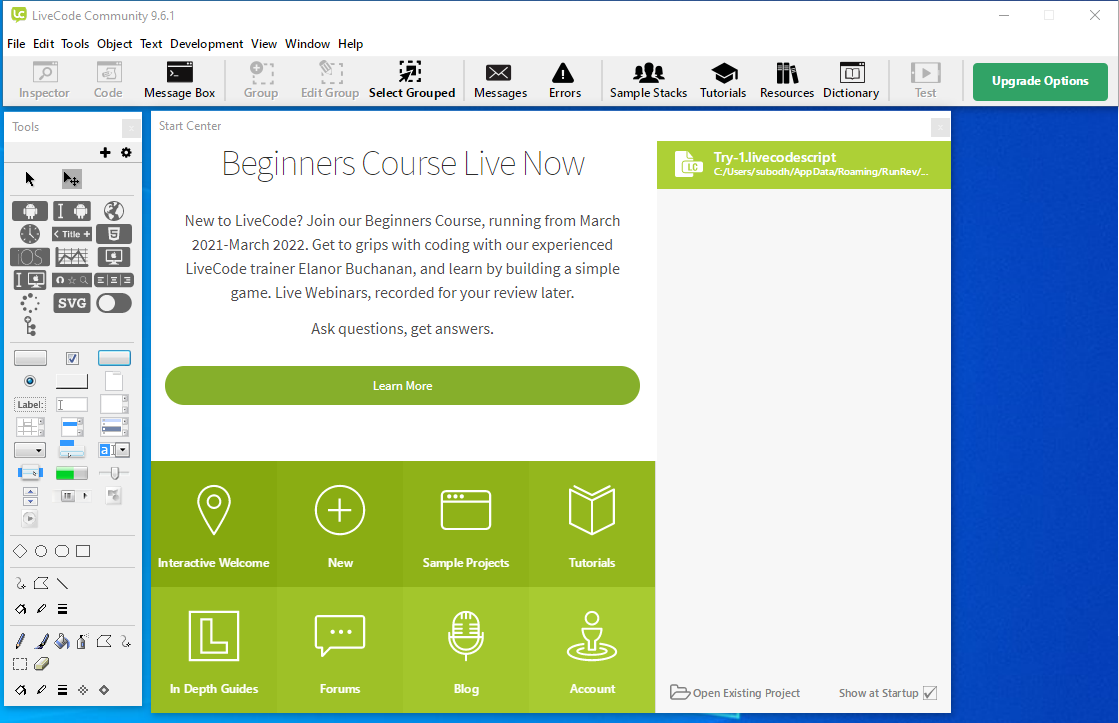Open Tools palette gear settings
This screenshot has height=723, width=1119.
126,152
